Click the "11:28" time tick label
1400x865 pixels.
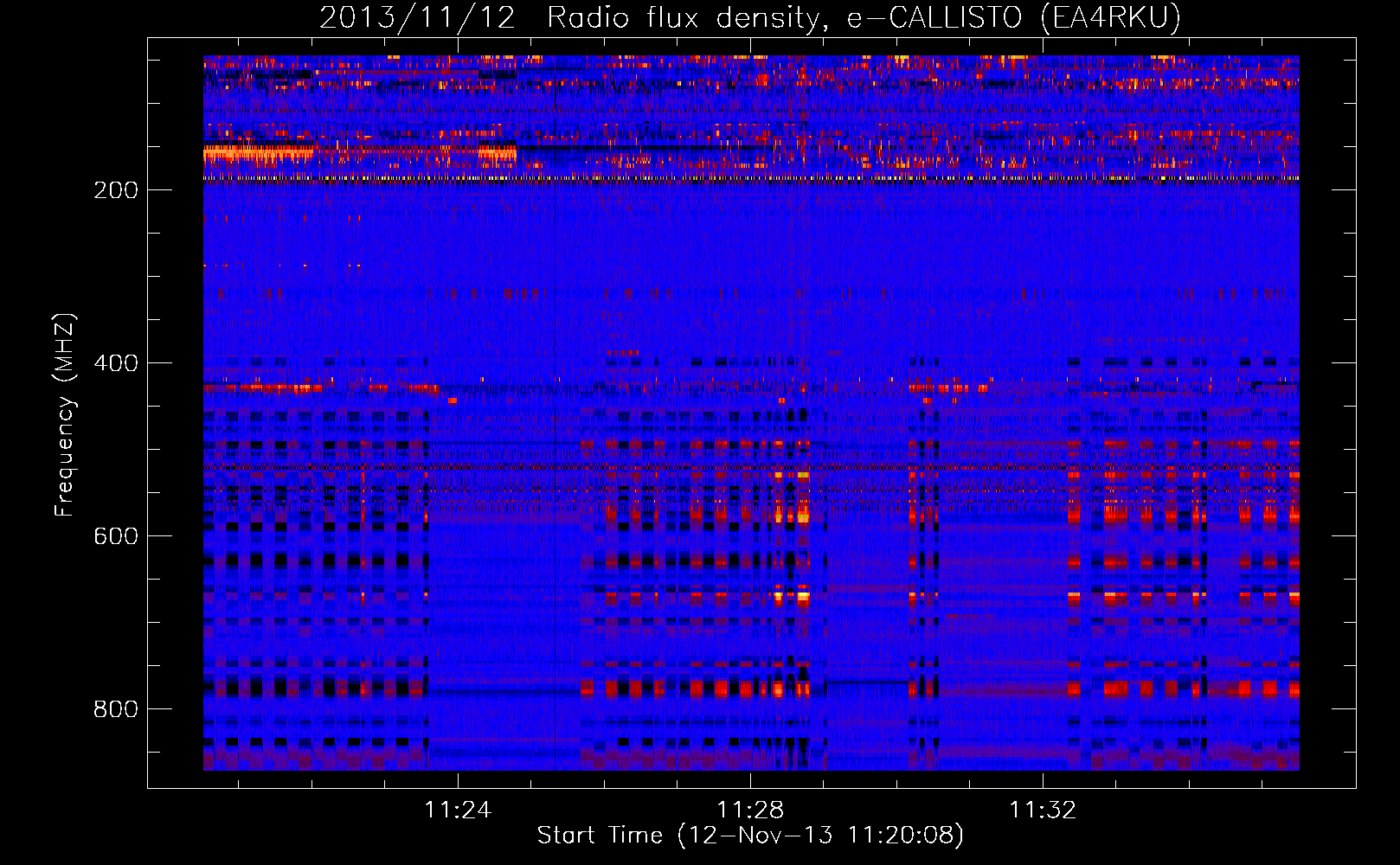(x=750, y=810)
